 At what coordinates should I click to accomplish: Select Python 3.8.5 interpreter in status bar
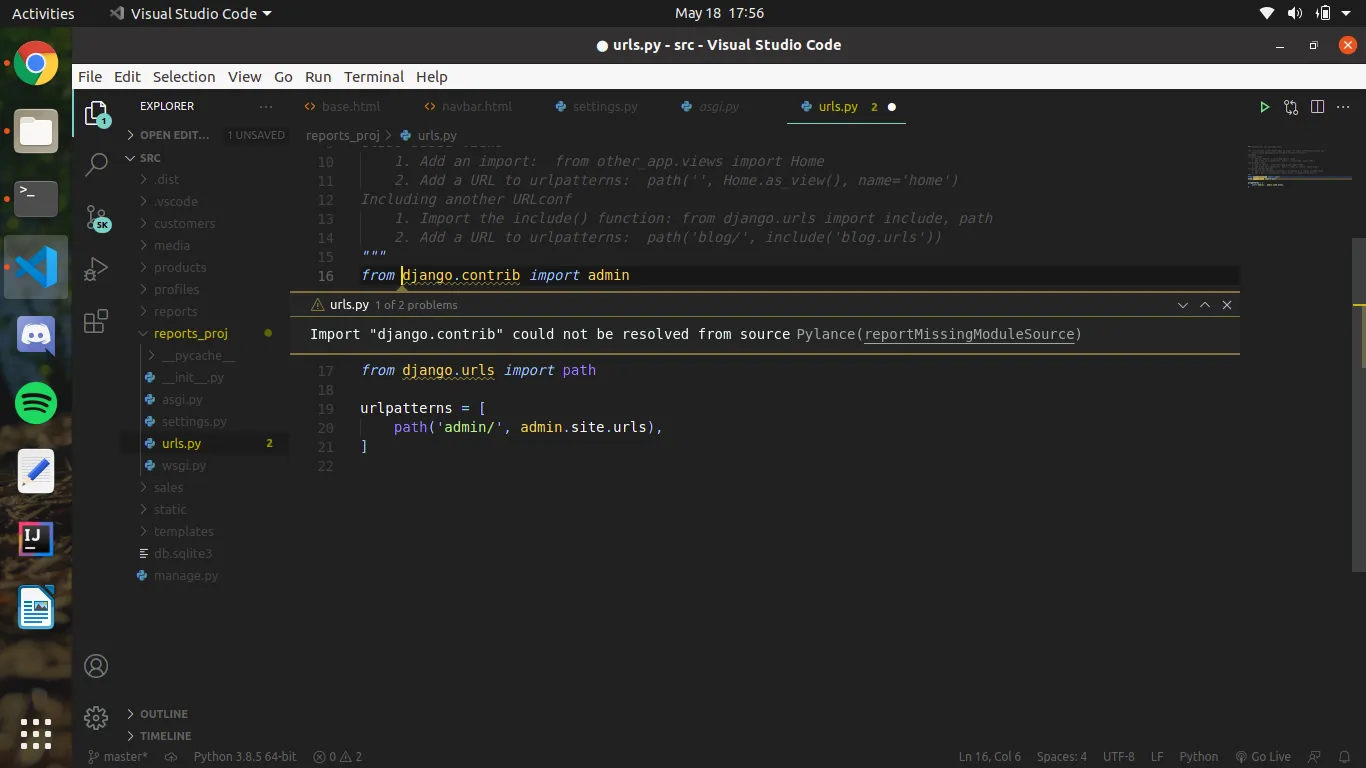pos(244,757)
